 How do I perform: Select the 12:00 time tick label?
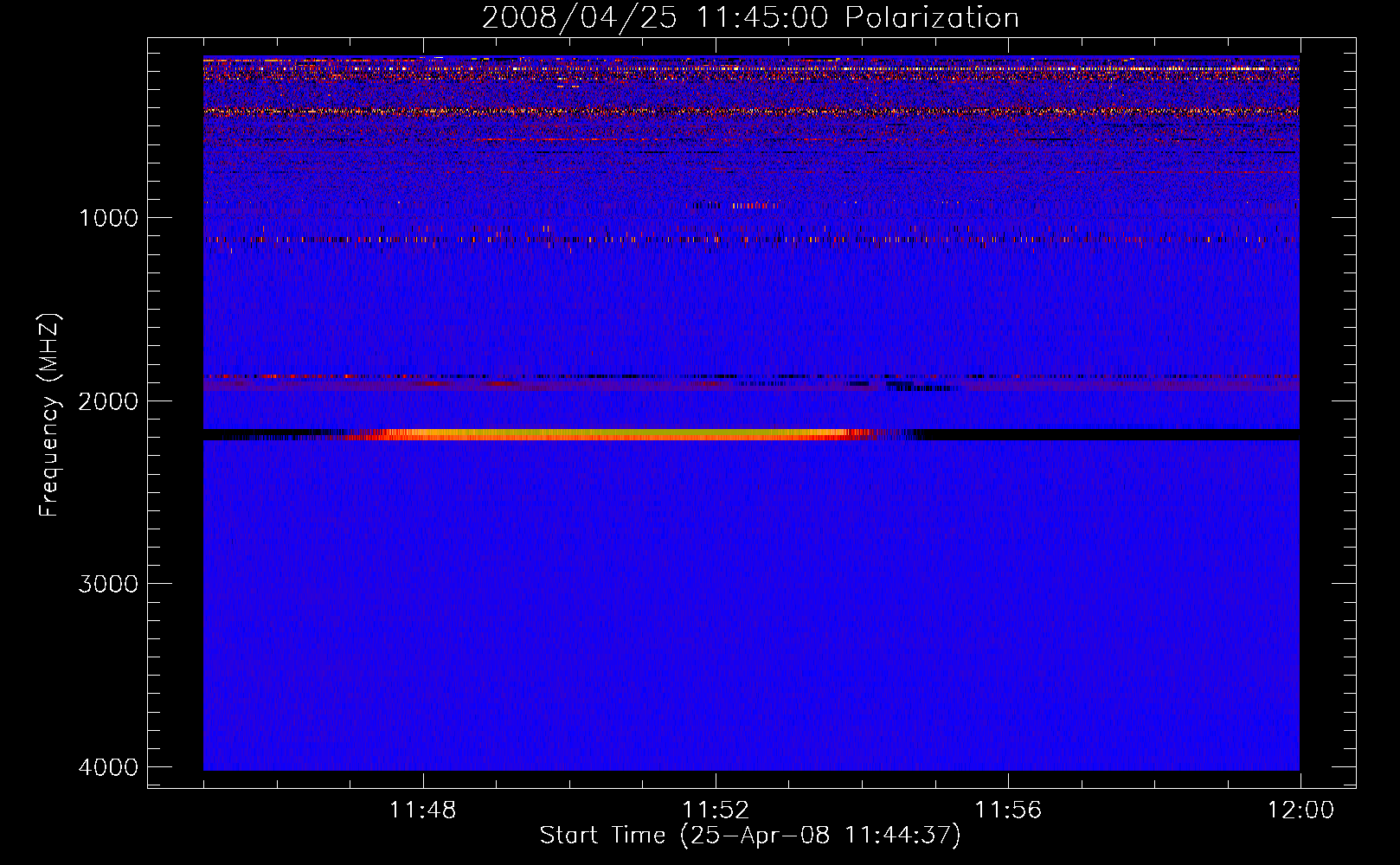[x=1300, y=811]
